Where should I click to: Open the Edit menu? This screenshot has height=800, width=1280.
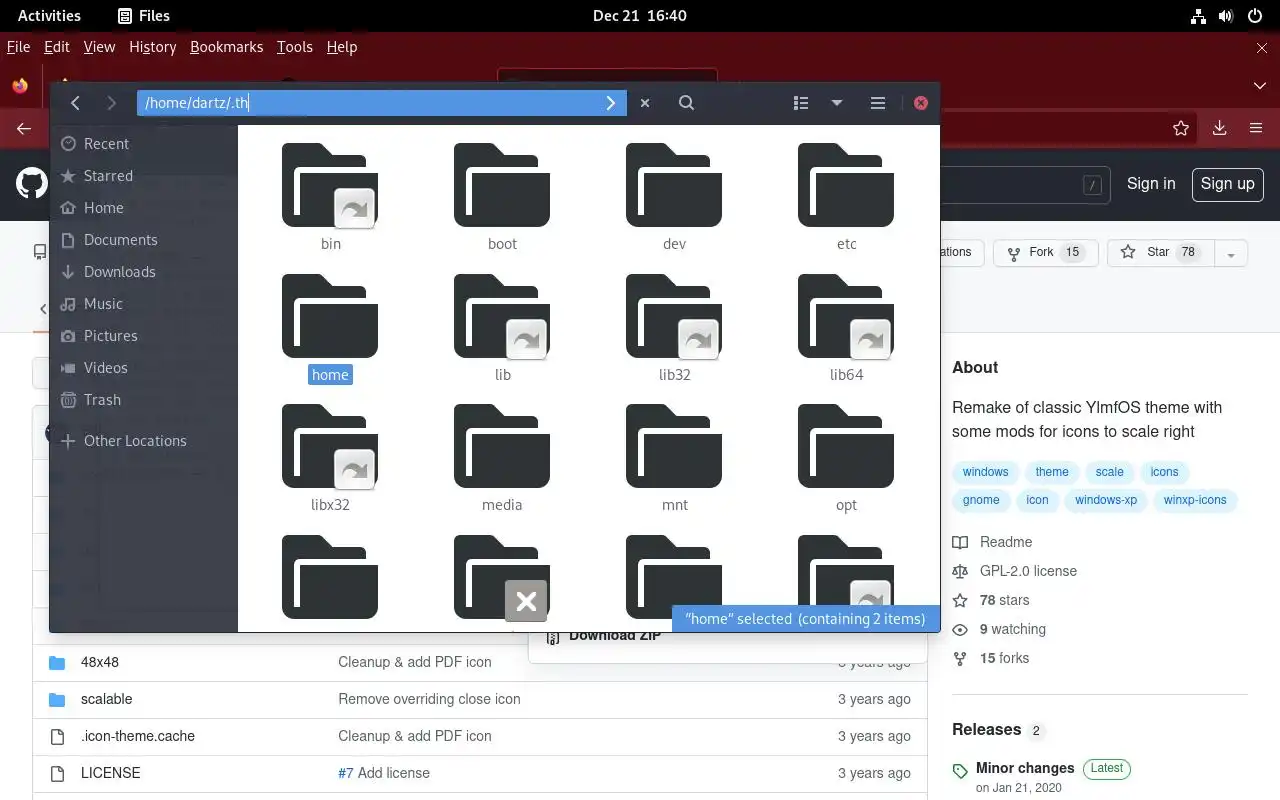57,47
